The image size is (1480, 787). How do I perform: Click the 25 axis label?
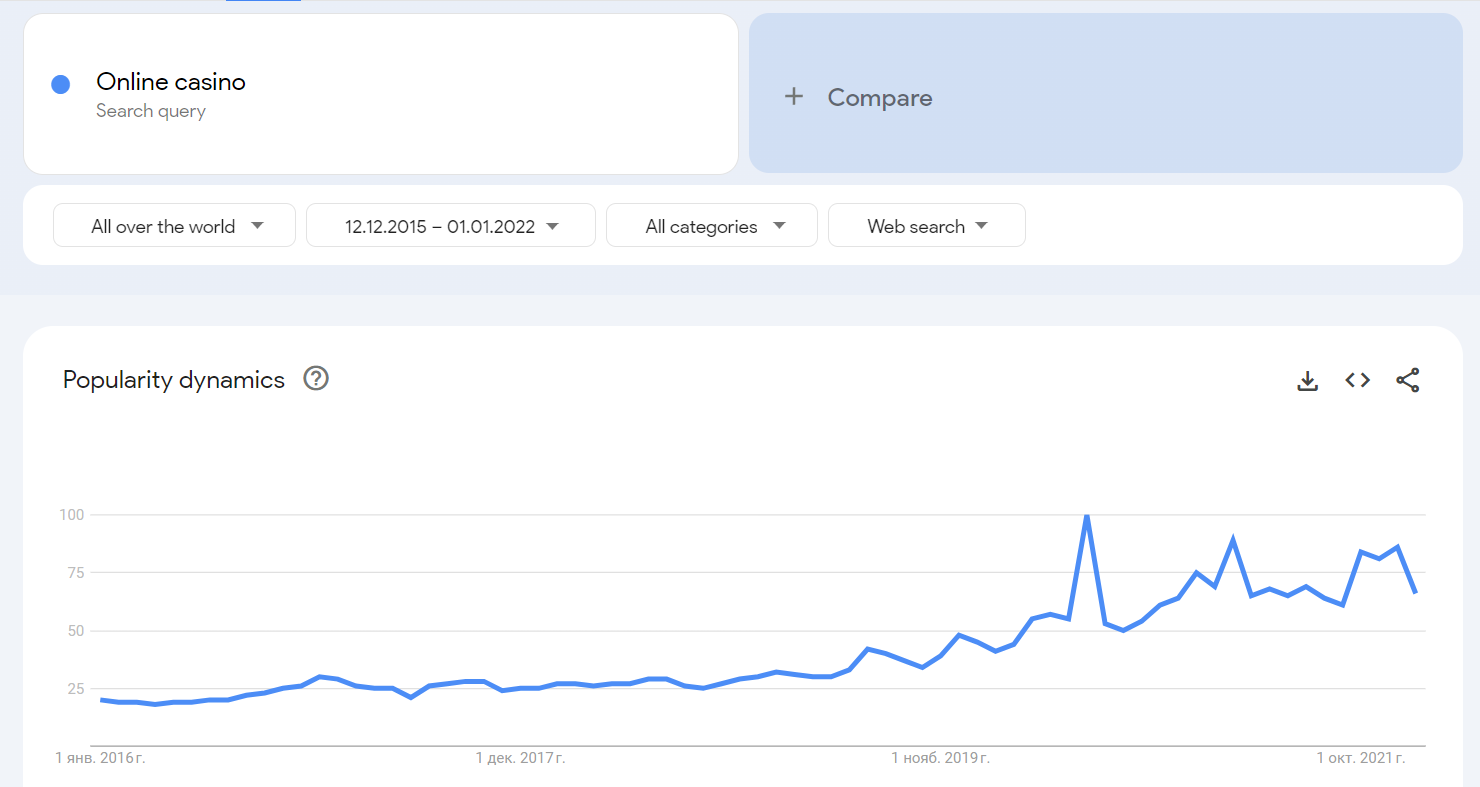76,689
